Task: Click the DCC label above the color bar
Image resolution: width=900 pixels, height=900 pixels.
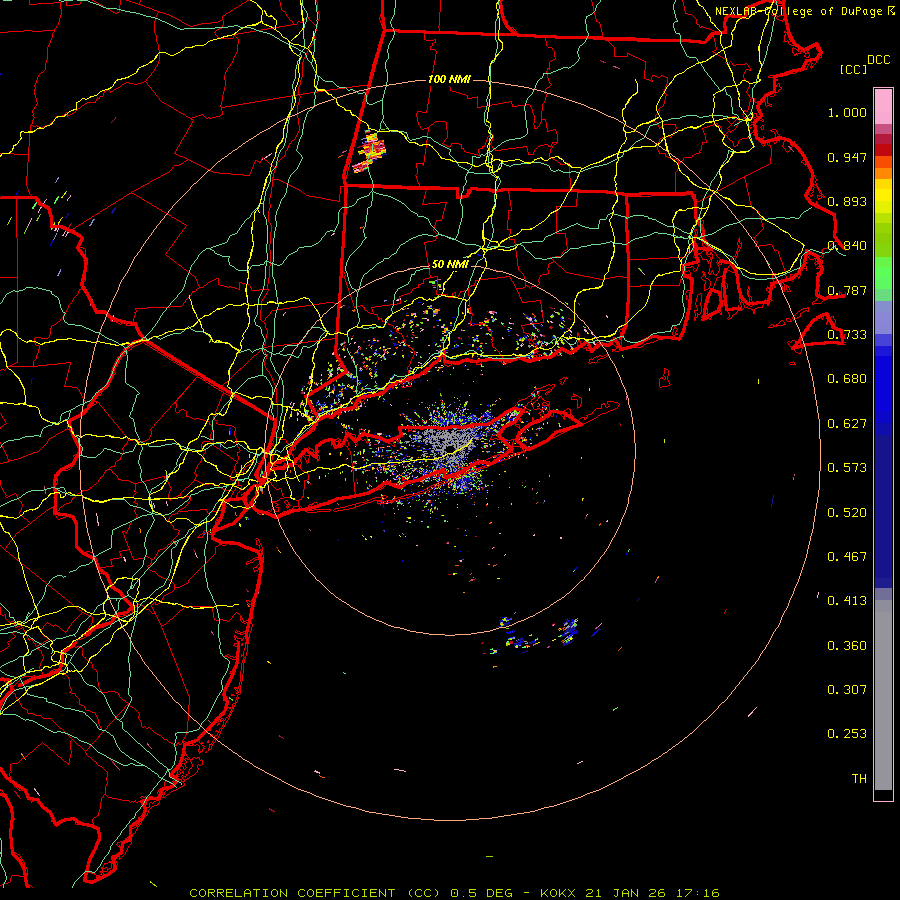Action: 878,60
